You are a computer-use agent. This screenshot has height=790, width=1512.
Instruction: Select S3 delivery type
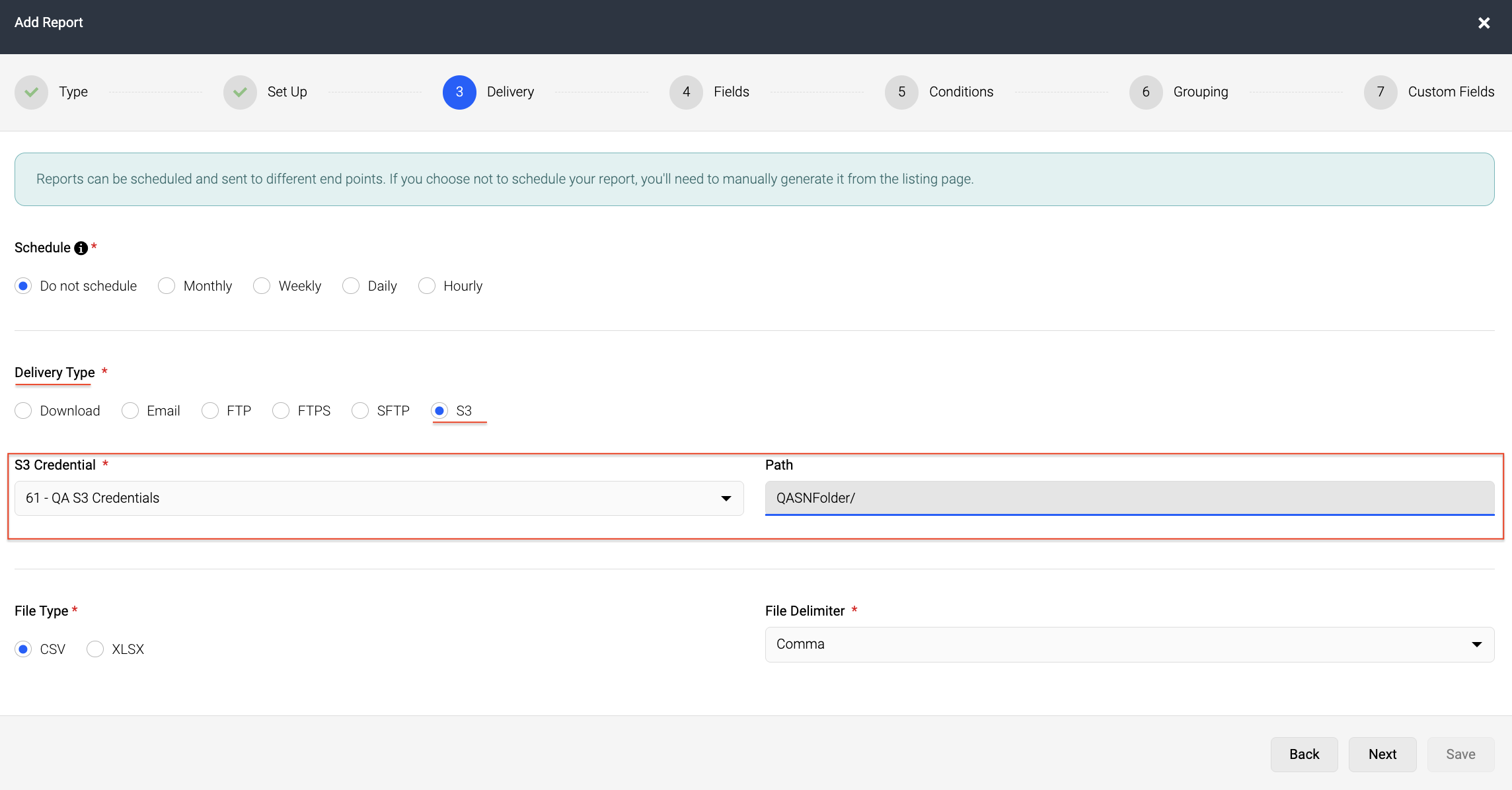(439, 411)
